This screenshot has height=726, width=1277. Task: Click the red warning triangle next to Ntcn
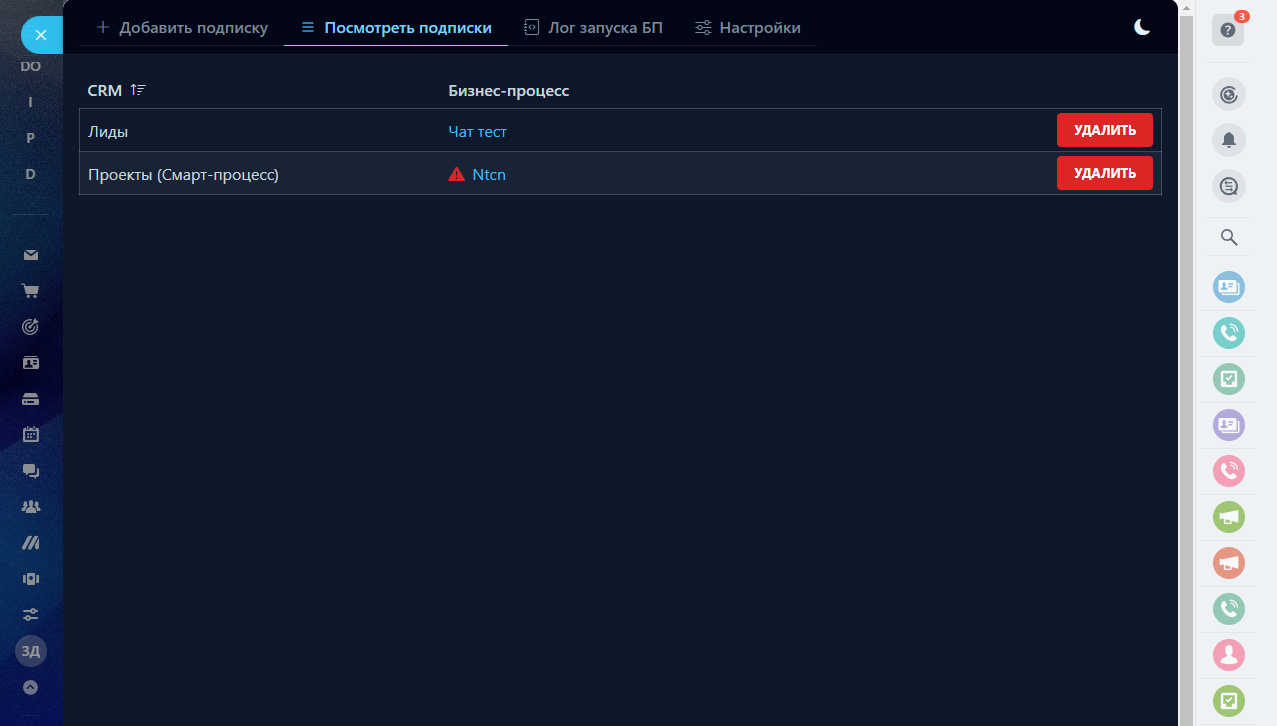[456, 174]
